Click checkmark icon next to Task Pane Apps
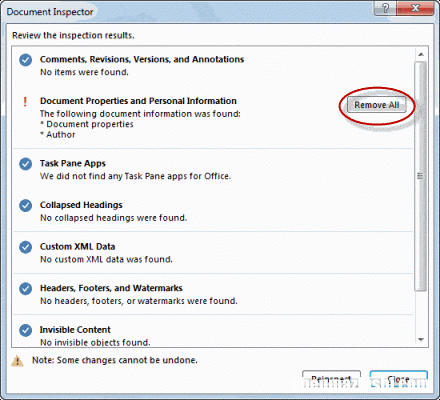Viewport: 440px width, 400px height. tap(26, 164)
